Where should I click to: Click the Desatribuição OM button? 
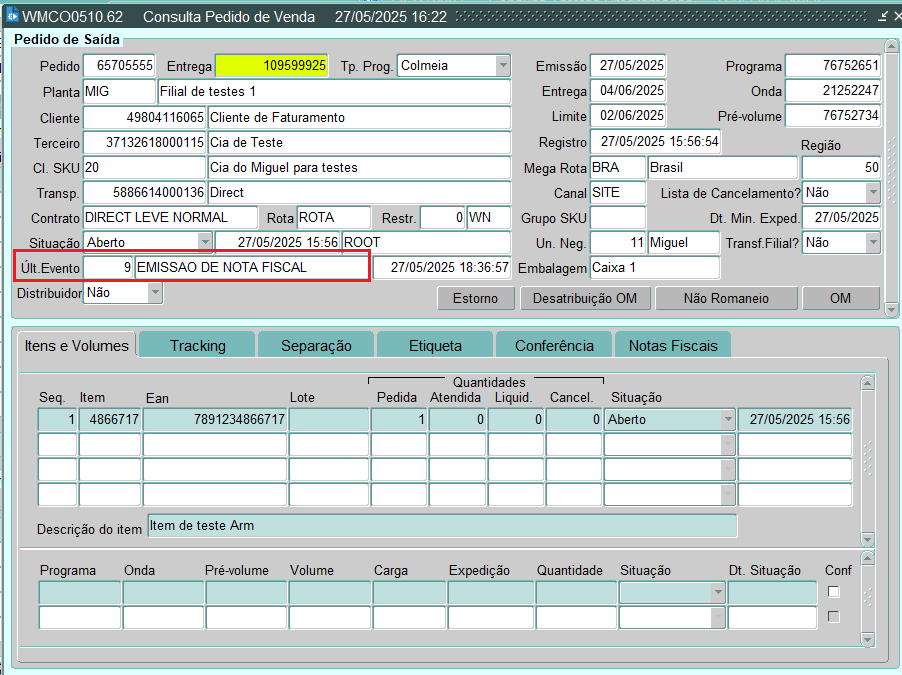(585, 298)
